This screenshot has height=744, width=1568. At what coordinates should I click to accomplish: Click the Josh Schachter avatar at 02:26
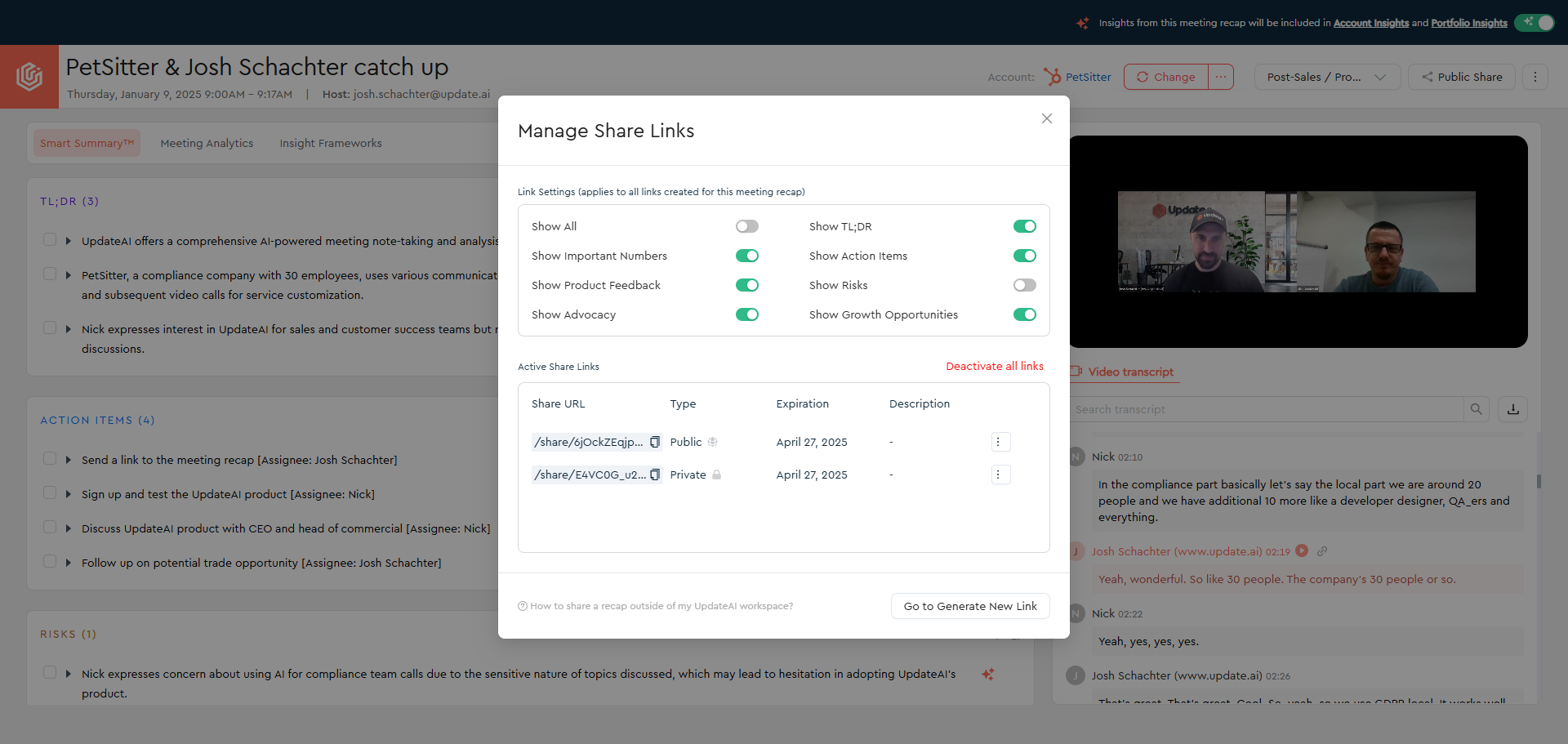pyautogui.click(x=1076, y=675)
